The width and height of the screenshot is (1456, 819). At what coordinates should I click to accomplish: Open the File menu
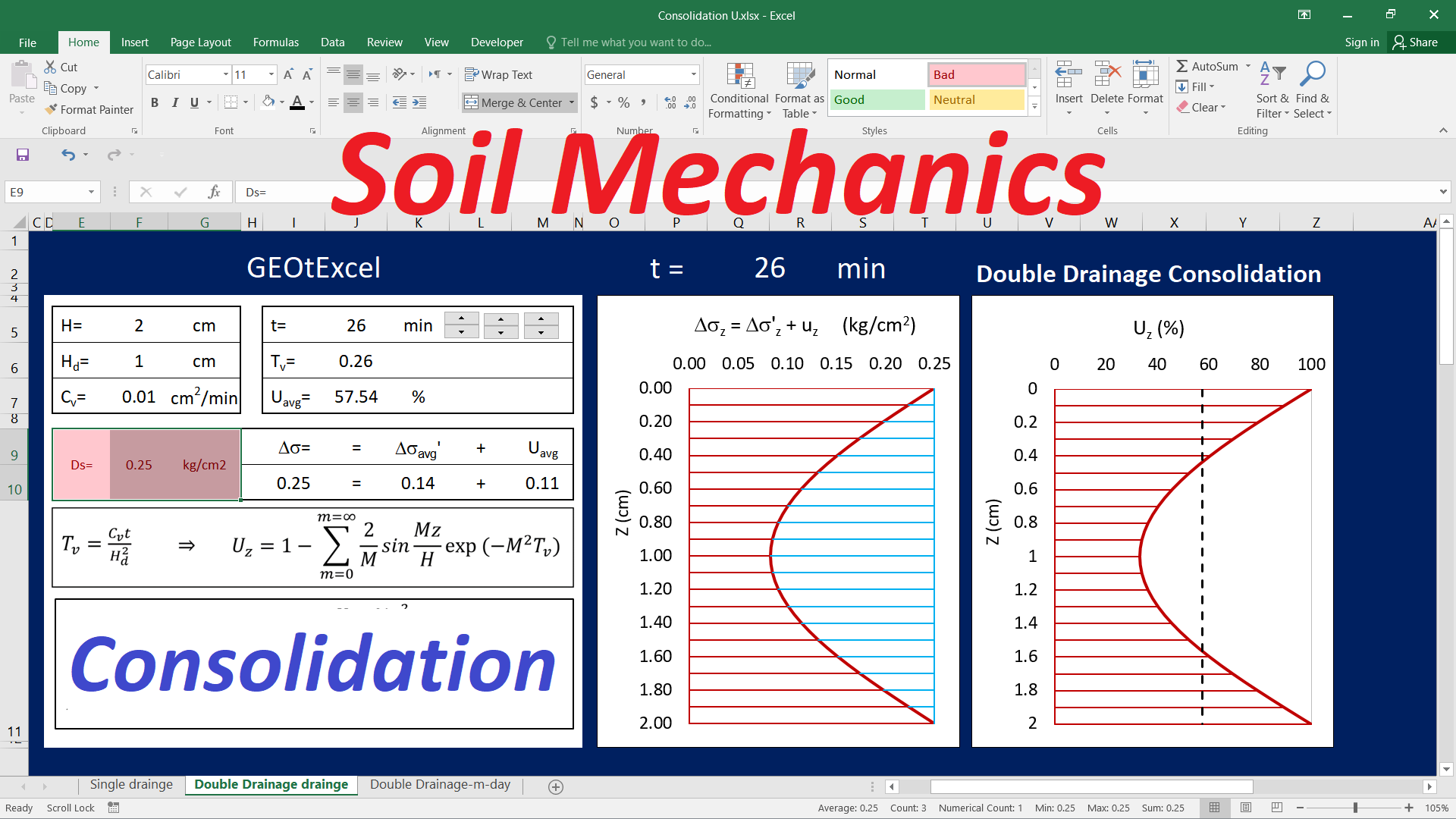pyautogui.click(x=27, y=42)
